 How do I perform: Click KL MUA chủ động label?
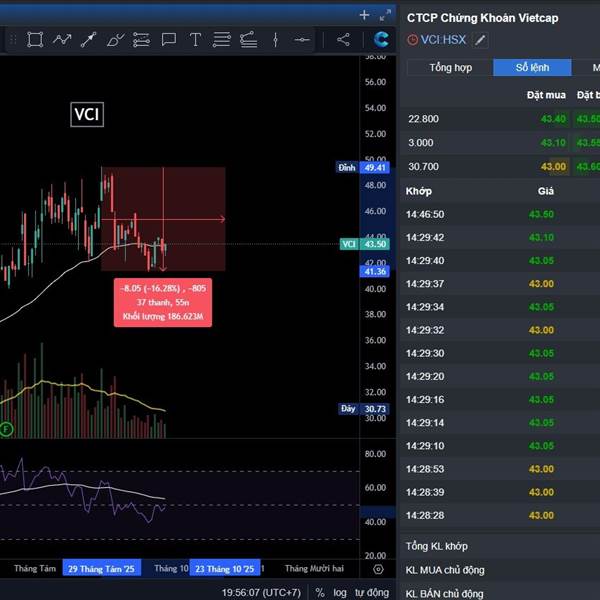click(x=445, y=570)
